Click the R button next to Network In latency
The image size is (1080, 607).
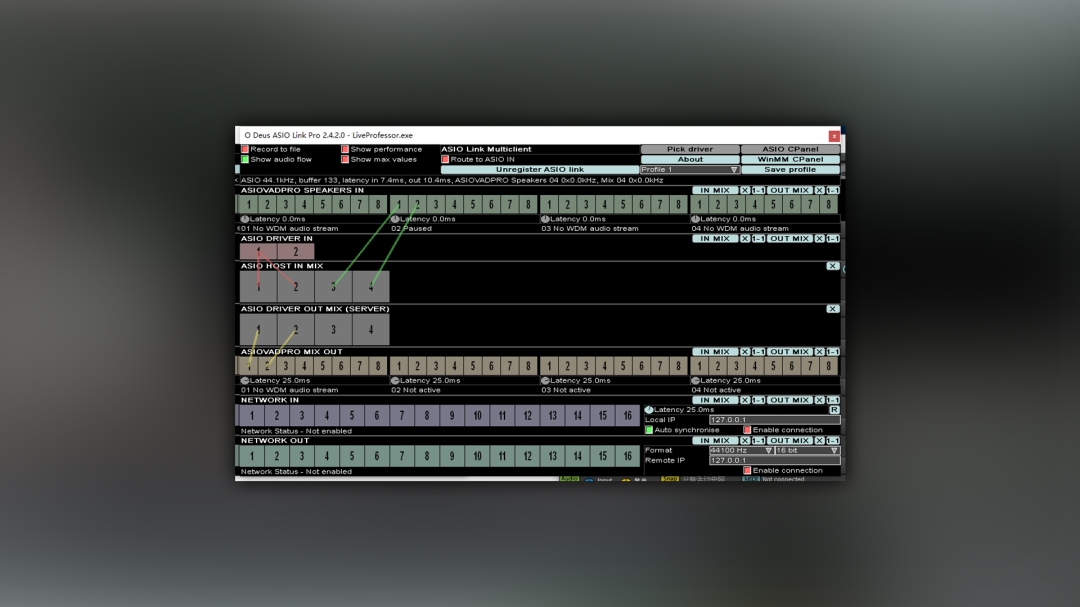click(834, 409)
